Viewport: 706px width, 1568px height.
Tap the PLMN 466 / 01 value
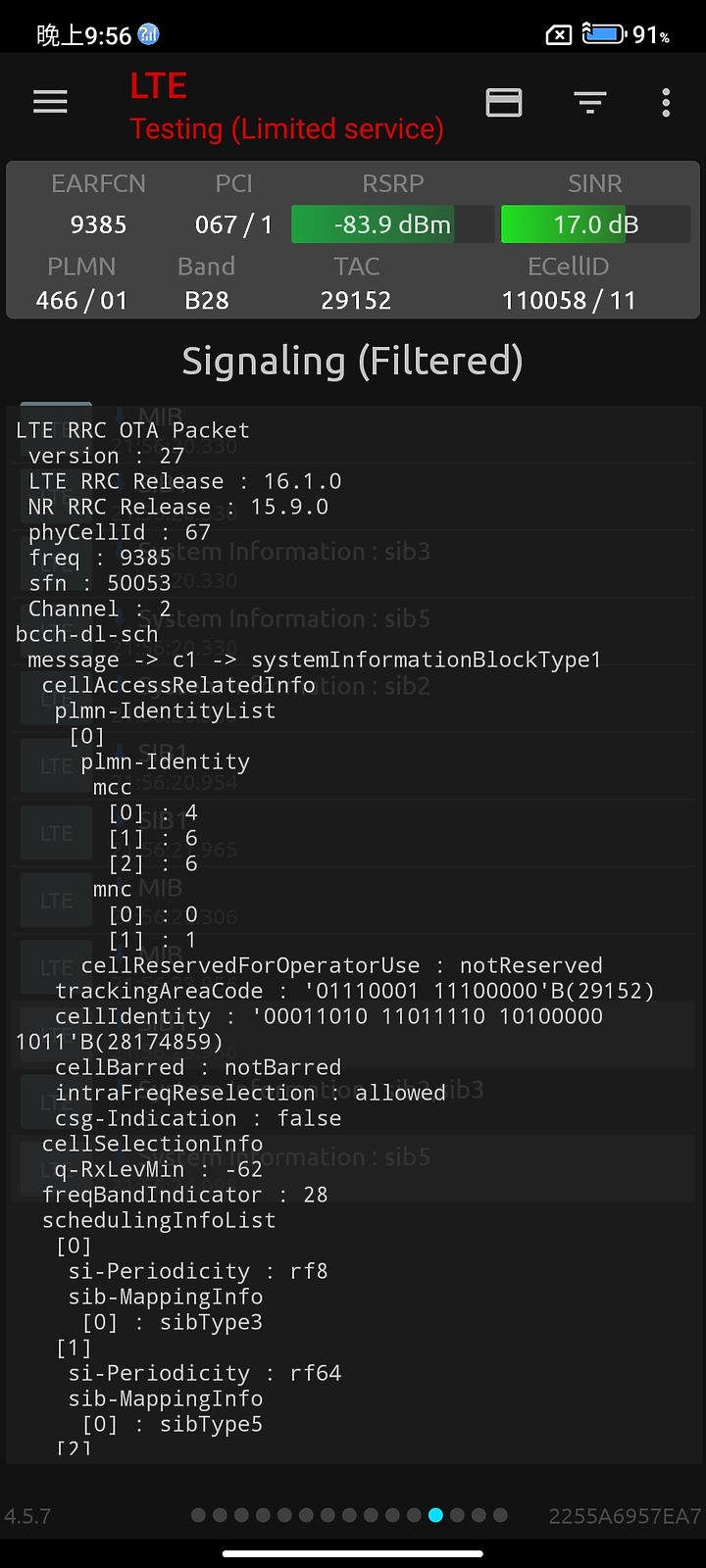point(81,300)
